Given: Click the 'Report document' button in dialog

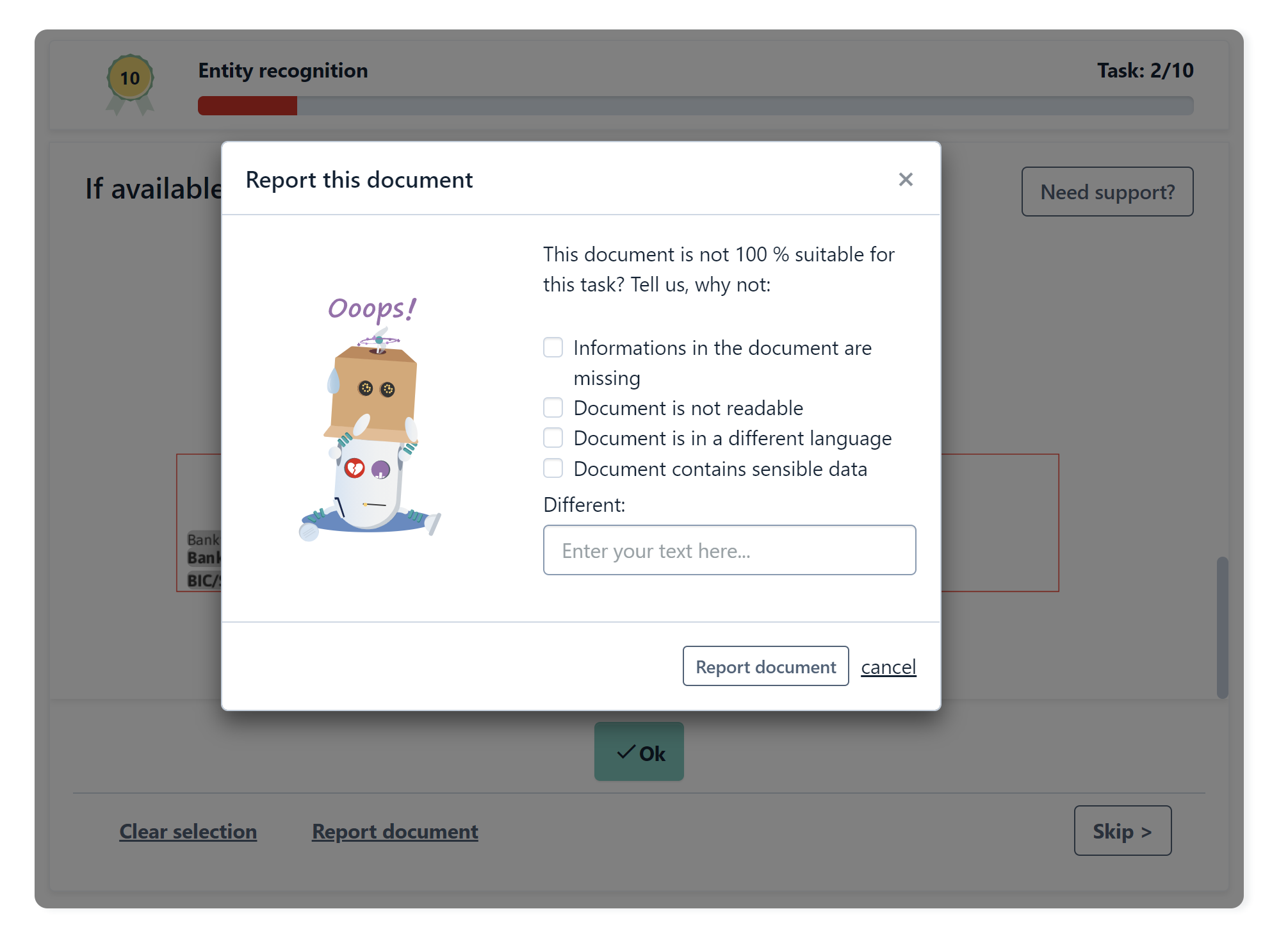Looking at the screenshot, I should pos(765,666).
